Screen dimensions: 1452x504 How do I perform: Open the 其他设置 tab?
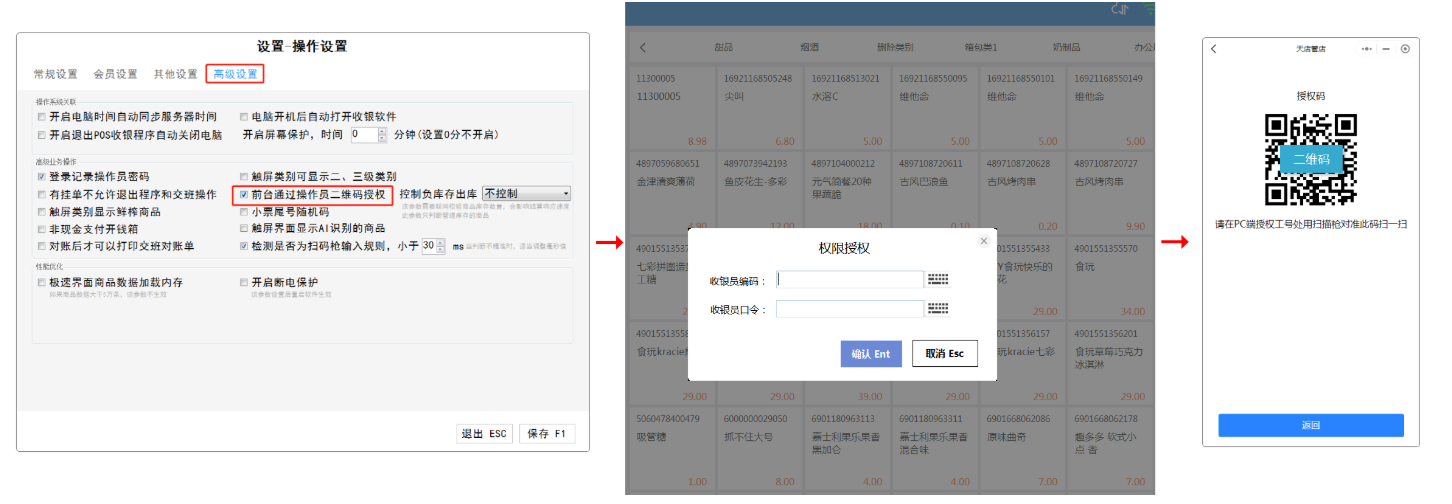[175, 74]
